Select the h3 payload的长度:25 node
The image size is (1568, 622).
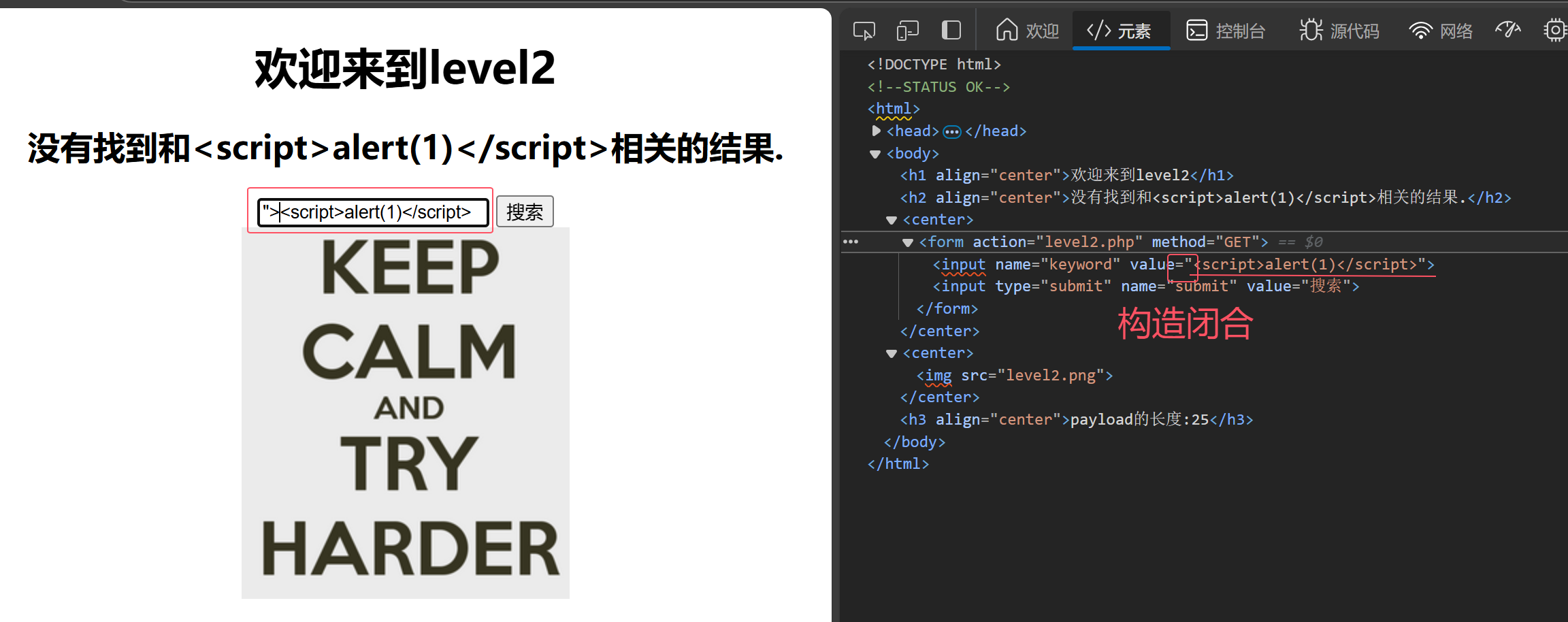[1077, 419]
